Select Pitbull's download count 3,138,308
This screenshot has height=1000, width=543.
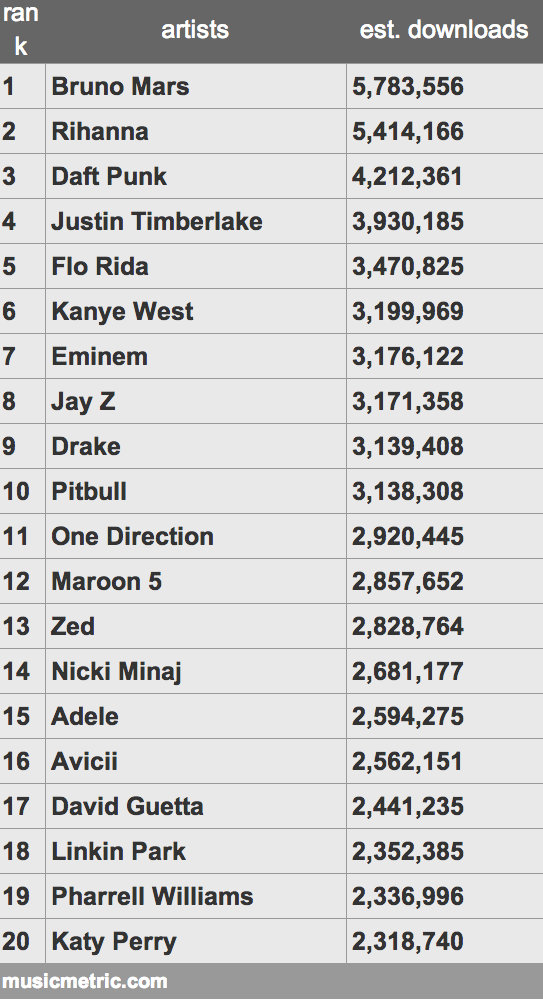[408, 491]
